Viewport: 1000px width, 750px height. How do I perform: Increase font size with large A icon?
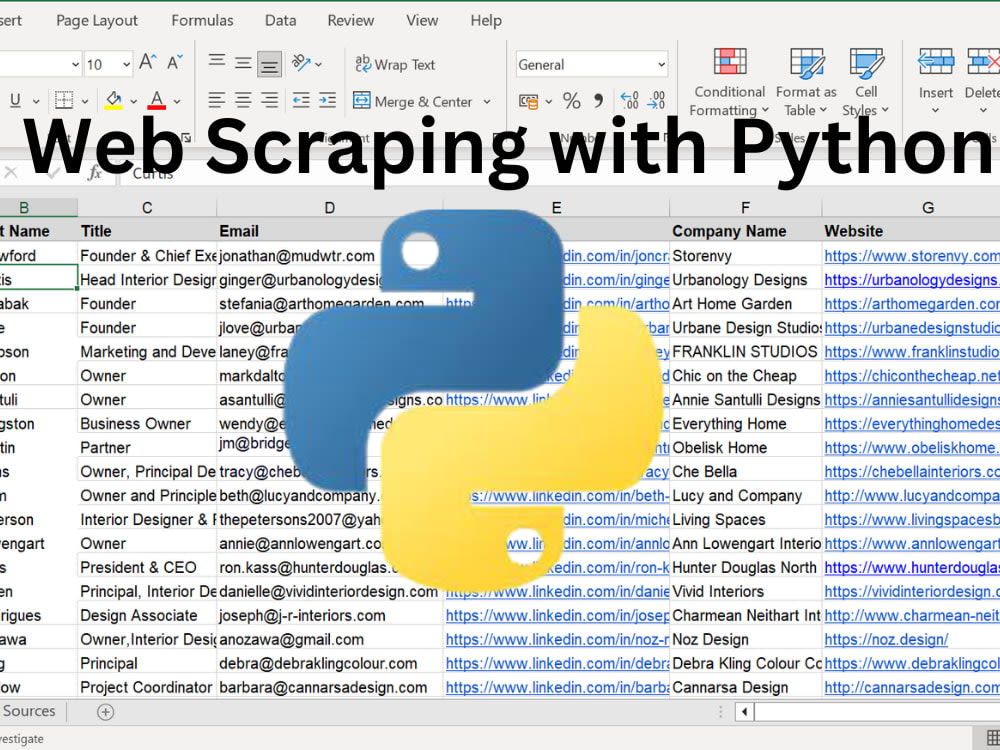(x=147, y=62)
